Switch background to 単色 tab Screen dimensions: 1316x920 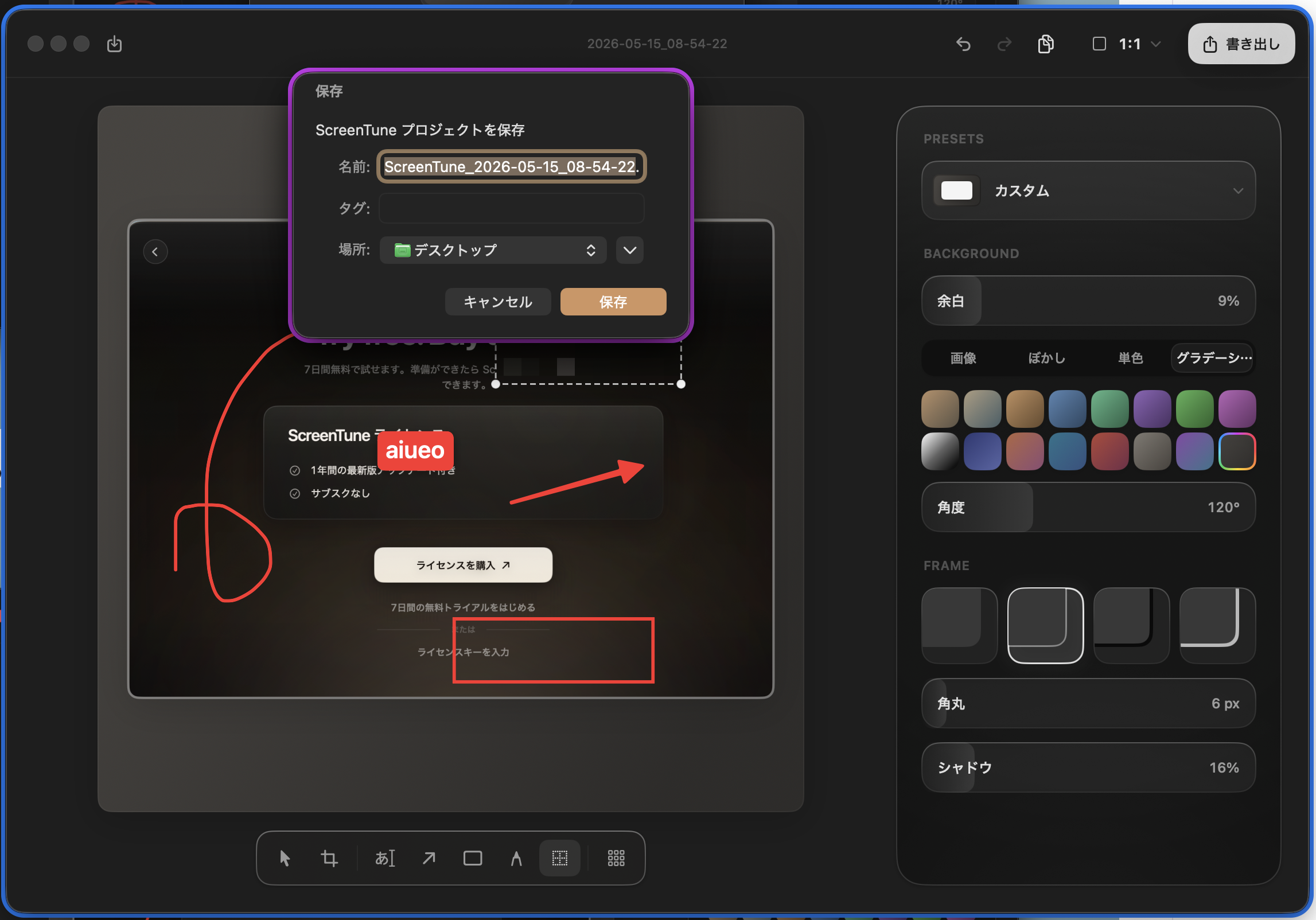[1130, 358]
